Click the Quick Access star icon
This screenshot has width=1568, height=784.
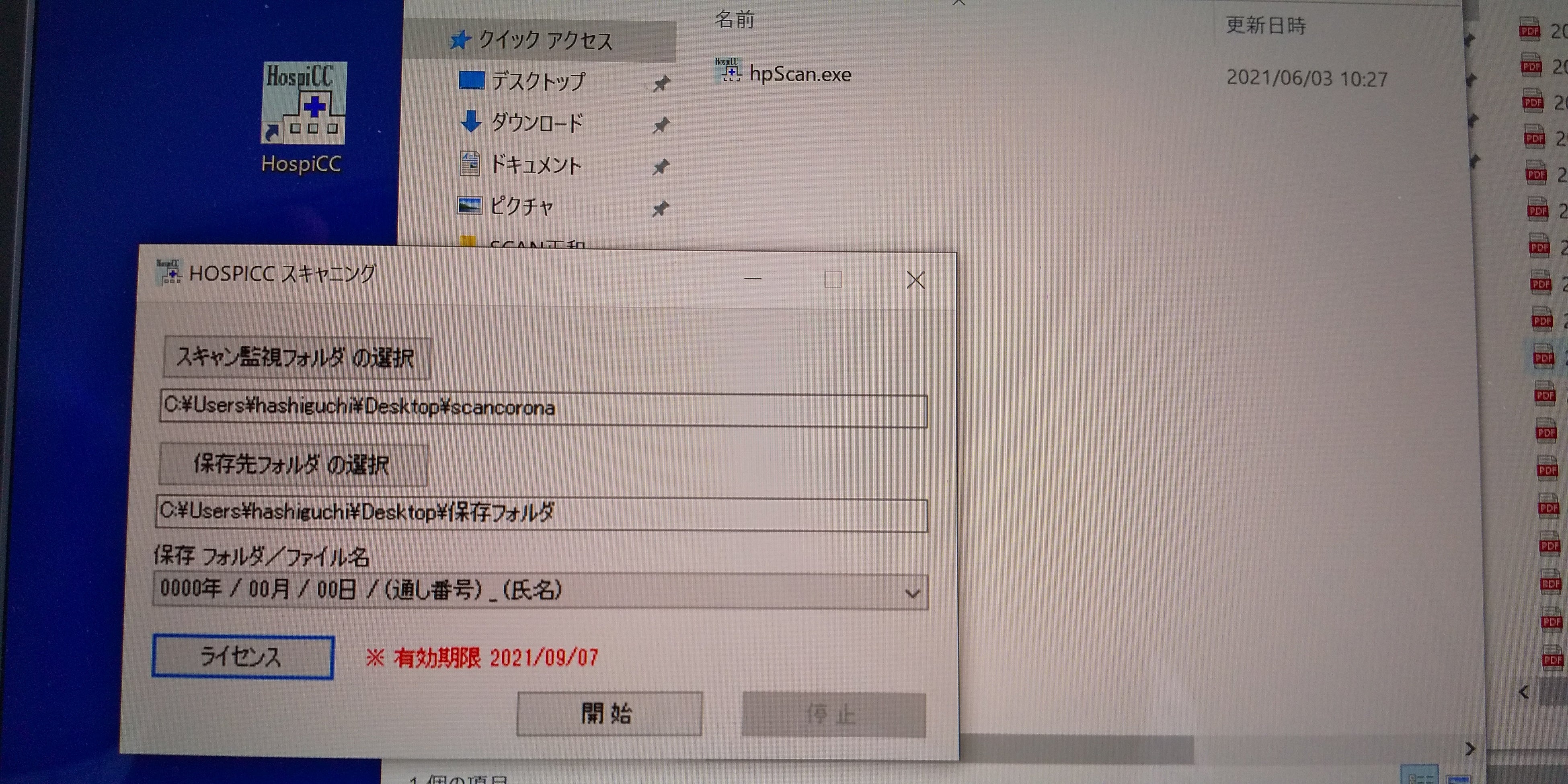click(460, 40)
